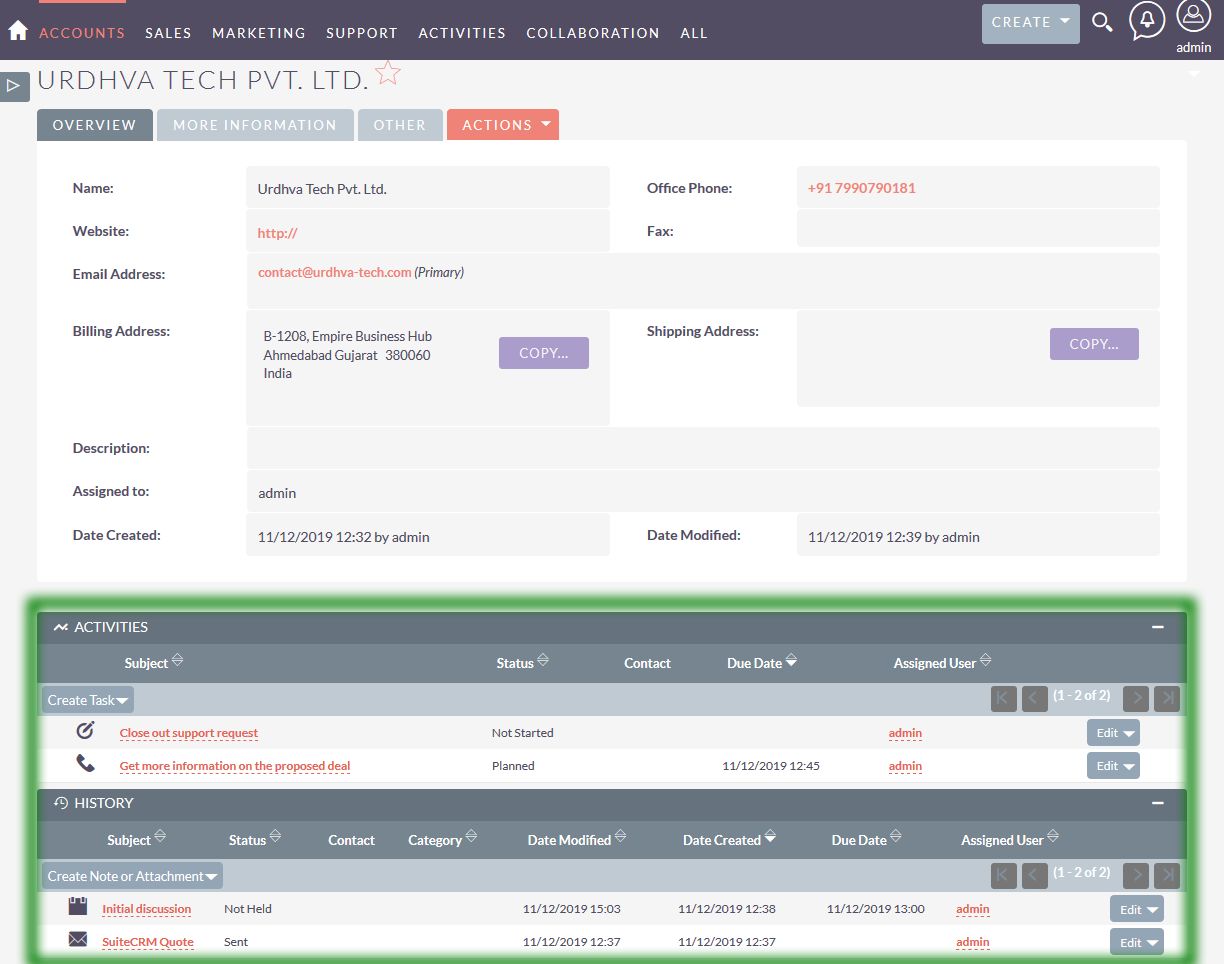Copy the shipping address
This screenshot has width=1224, height=964.
1094,344
